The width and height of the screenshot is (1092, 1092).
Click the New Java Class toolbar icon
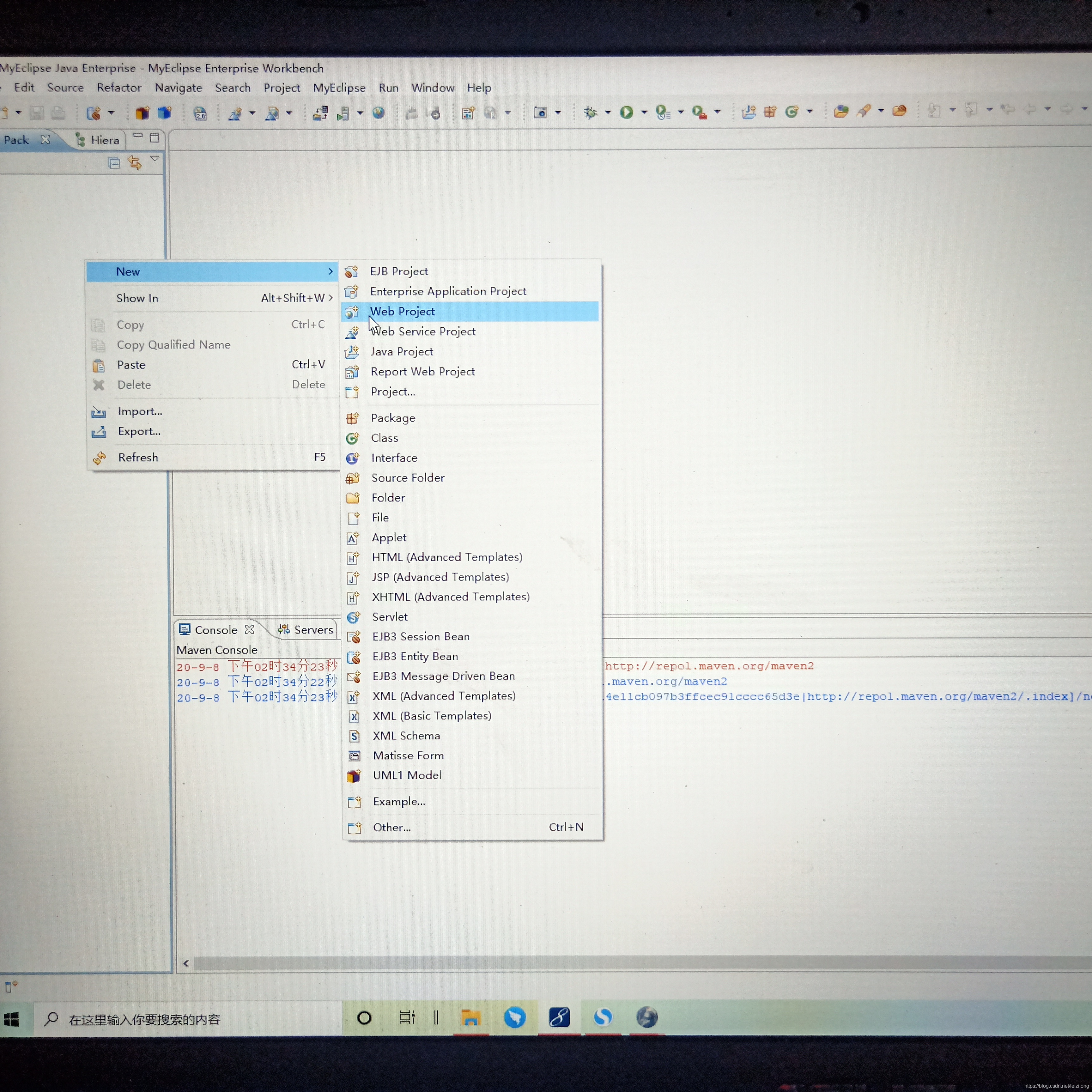point(792,112)
